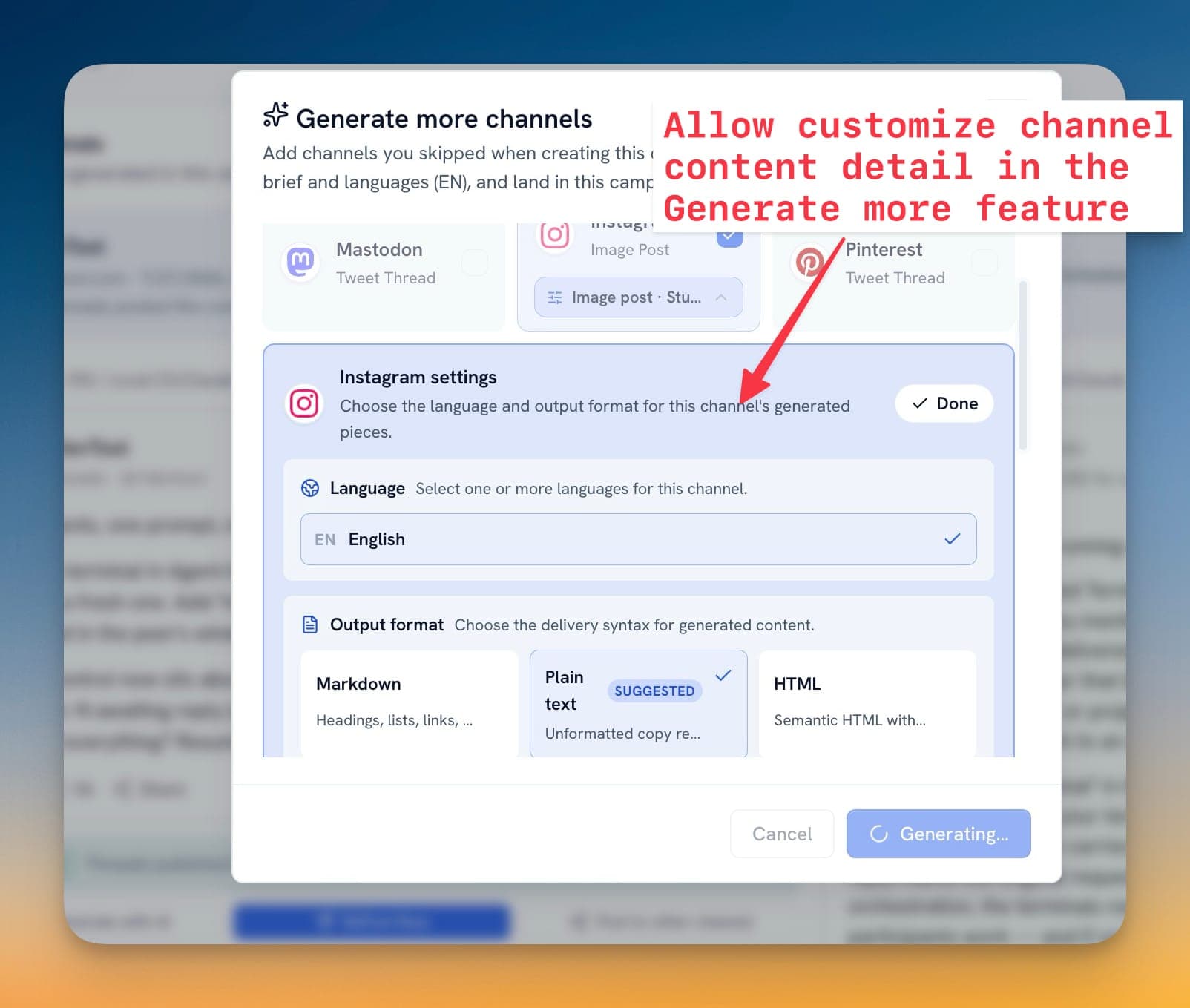Viewport: 1190px width, 1008px height.
Task: Click 'Unformatted copy re...' description
Action: tap(622, 734)
